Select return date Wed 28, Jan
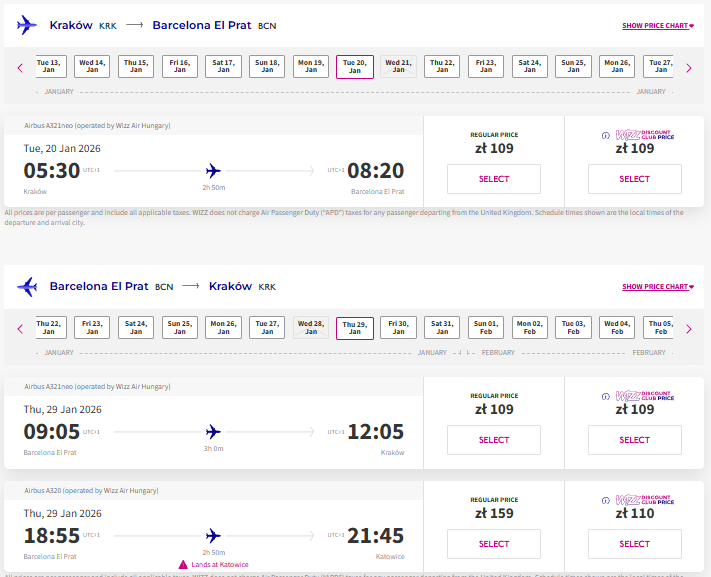 [x=311, y=327]
